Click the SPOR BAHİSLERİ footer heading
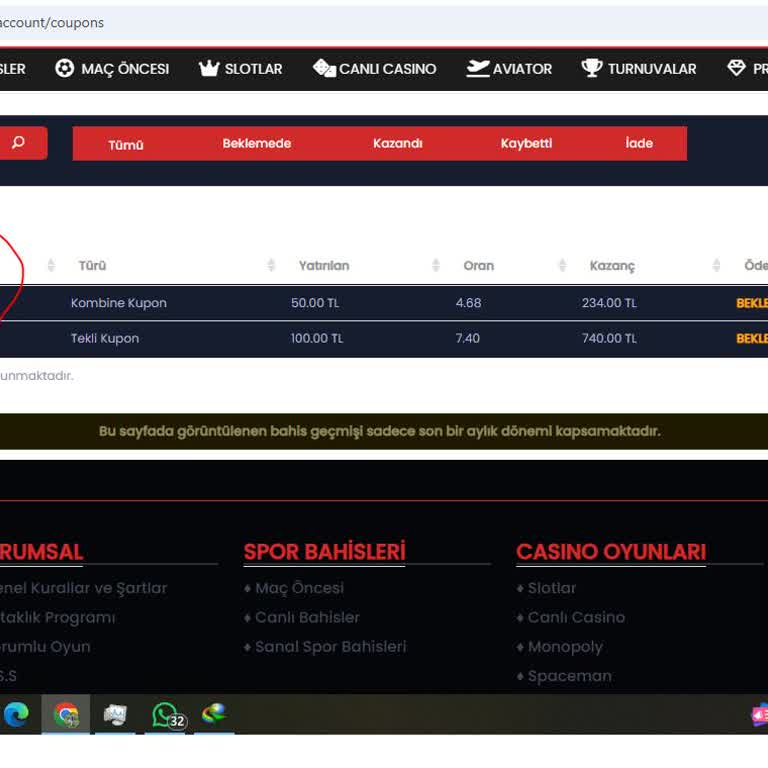768x768 pixels. pyautogui.click(x=324, y=552)
